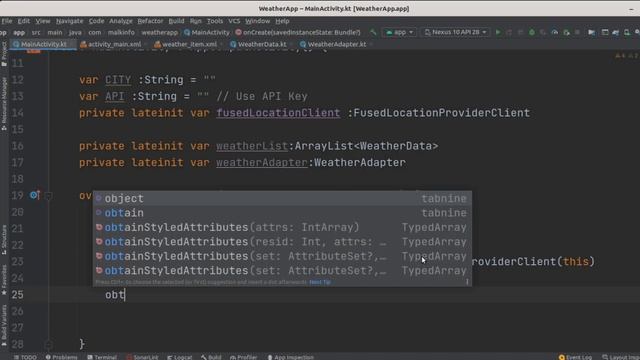Open the Analyze menu

121,21
